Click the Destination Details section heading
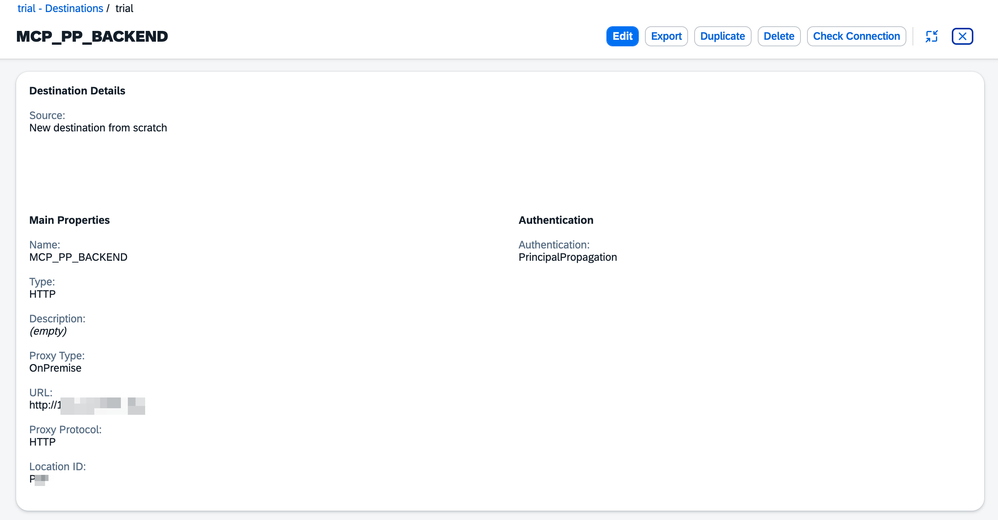Image resolution: width=998 pixels, height=520 pixels. point(77,91)
